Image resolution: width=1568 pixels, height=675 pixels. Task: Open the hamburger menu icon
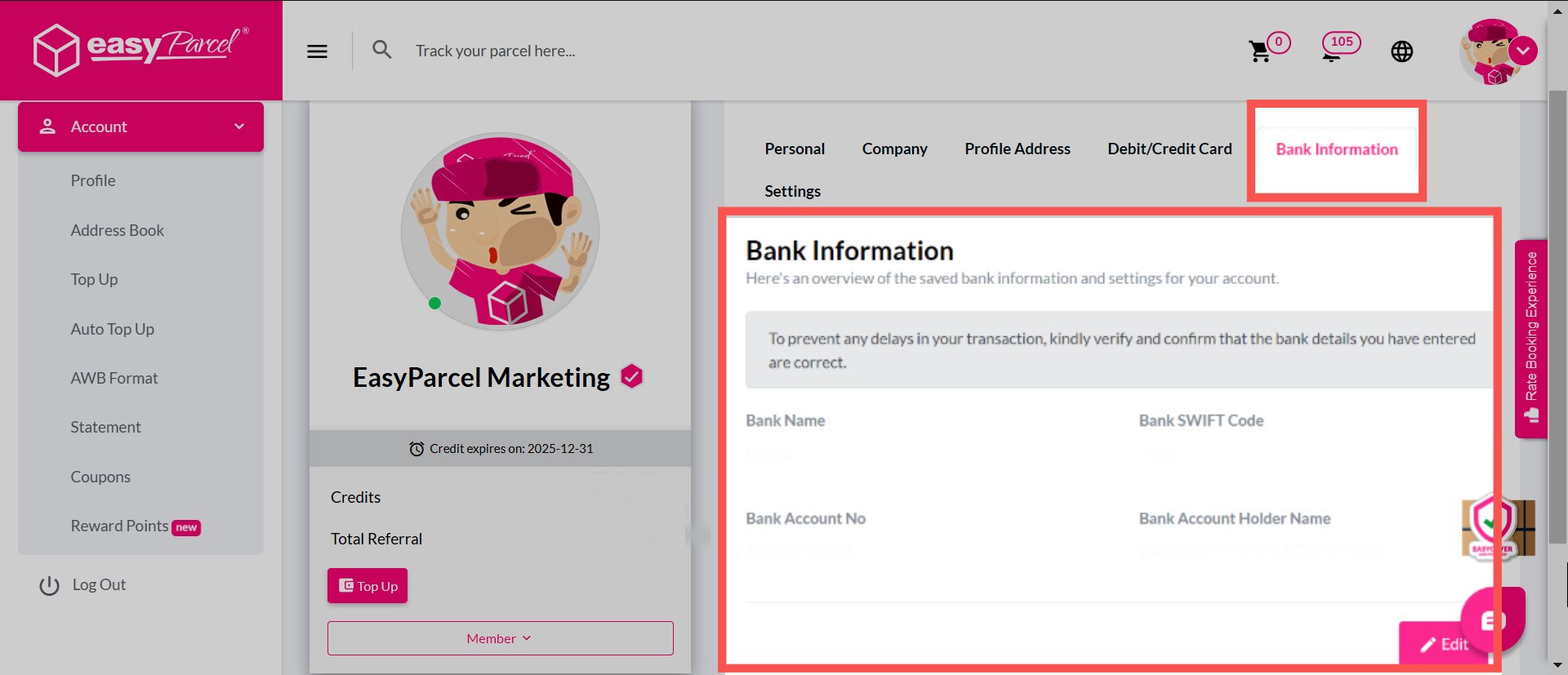[317, 51]
